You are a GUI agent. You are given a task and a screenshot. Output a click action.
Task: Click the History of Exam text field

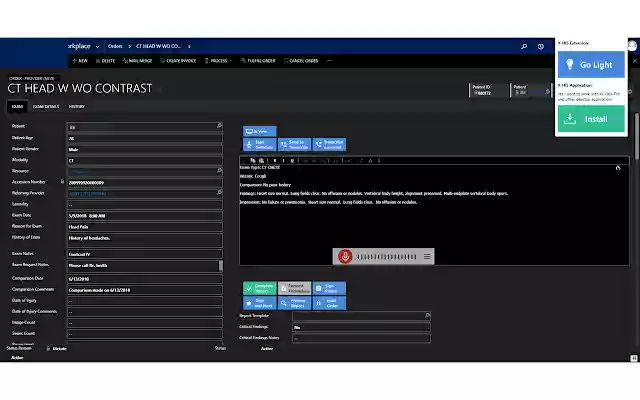coord(144,240)
